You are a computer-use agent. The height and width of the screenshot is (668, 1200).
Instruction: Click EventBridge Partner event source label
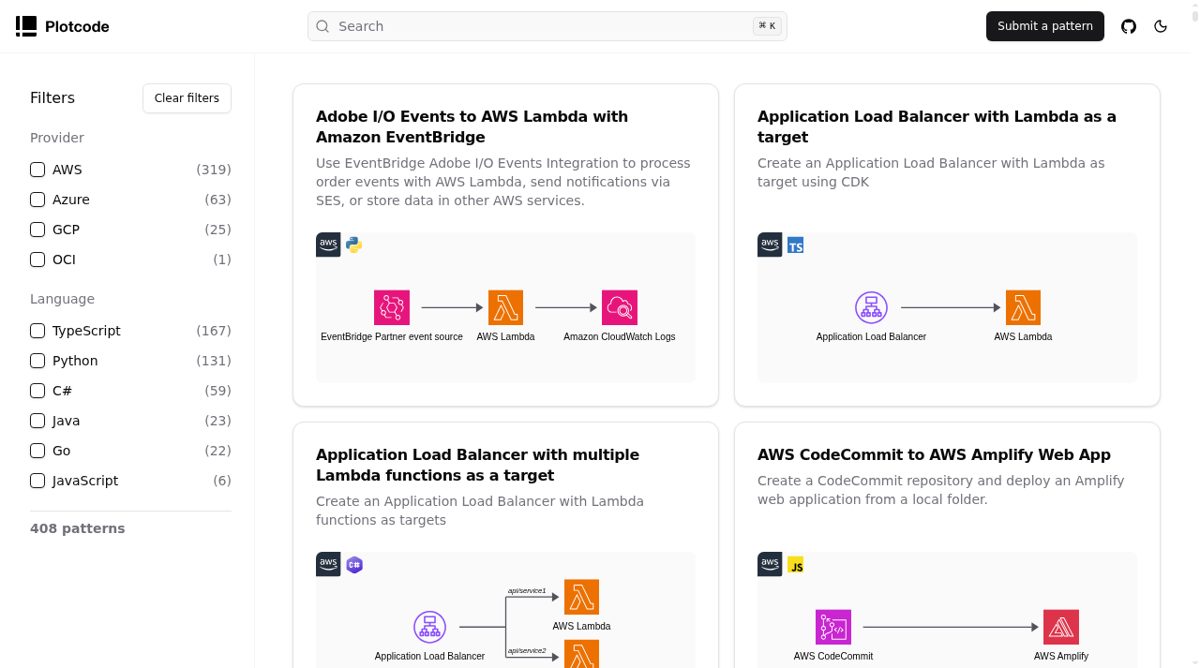point(392,337)
